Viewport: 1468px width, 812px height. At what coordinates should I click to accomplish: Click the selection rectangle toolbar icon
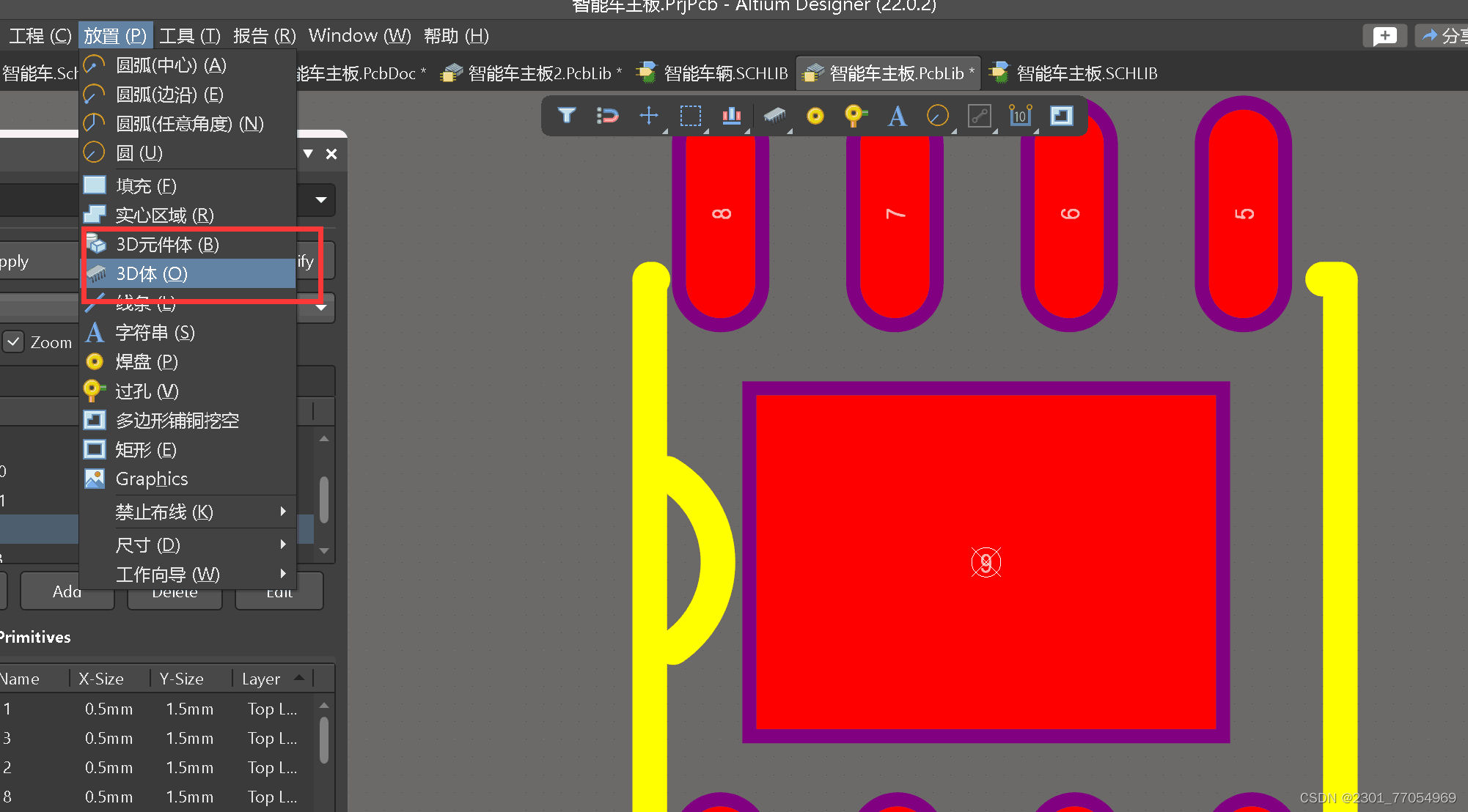pyautogui.click(x=690, y=116)
